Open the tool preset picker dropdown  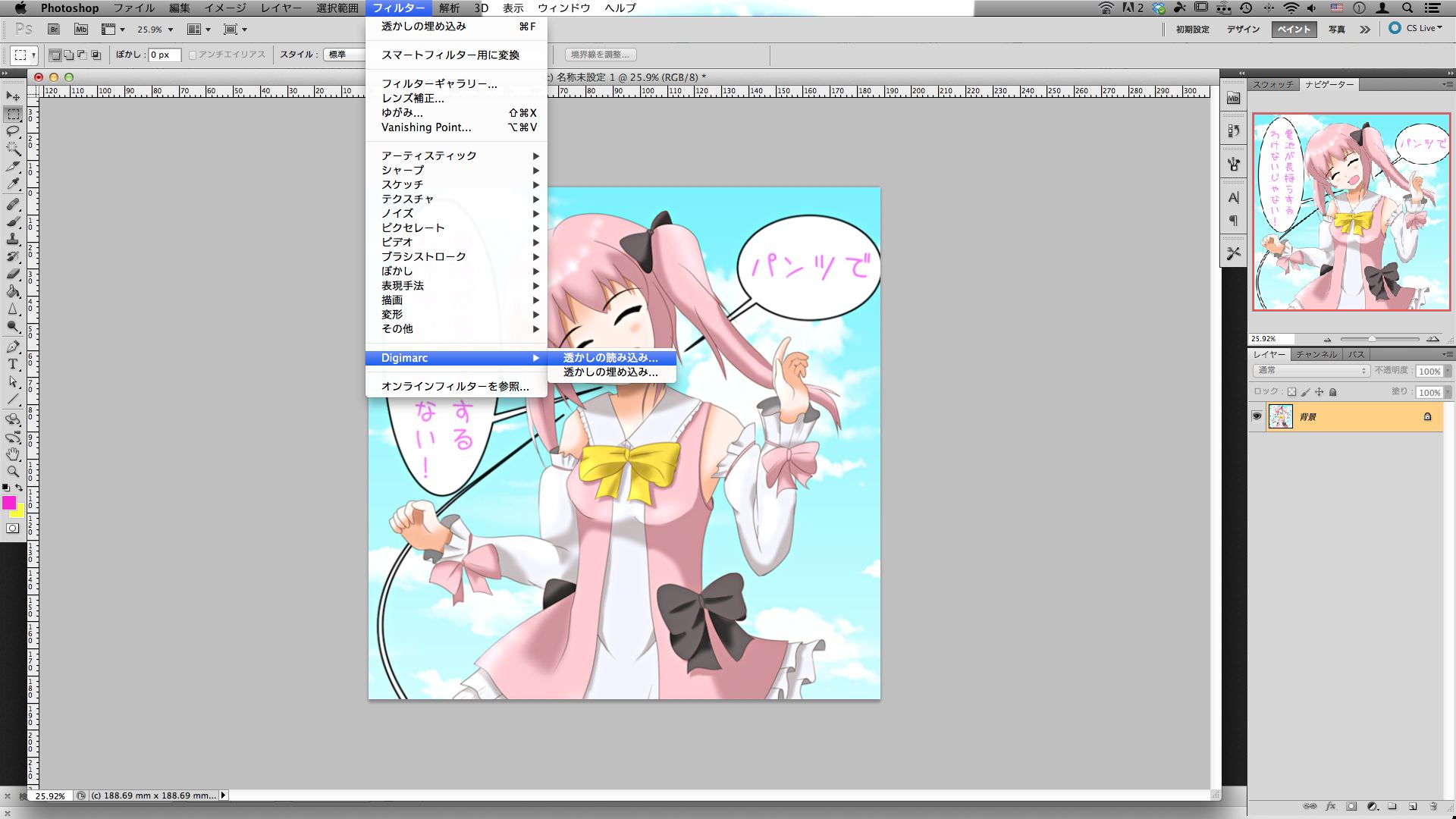(x=24, y=55)
